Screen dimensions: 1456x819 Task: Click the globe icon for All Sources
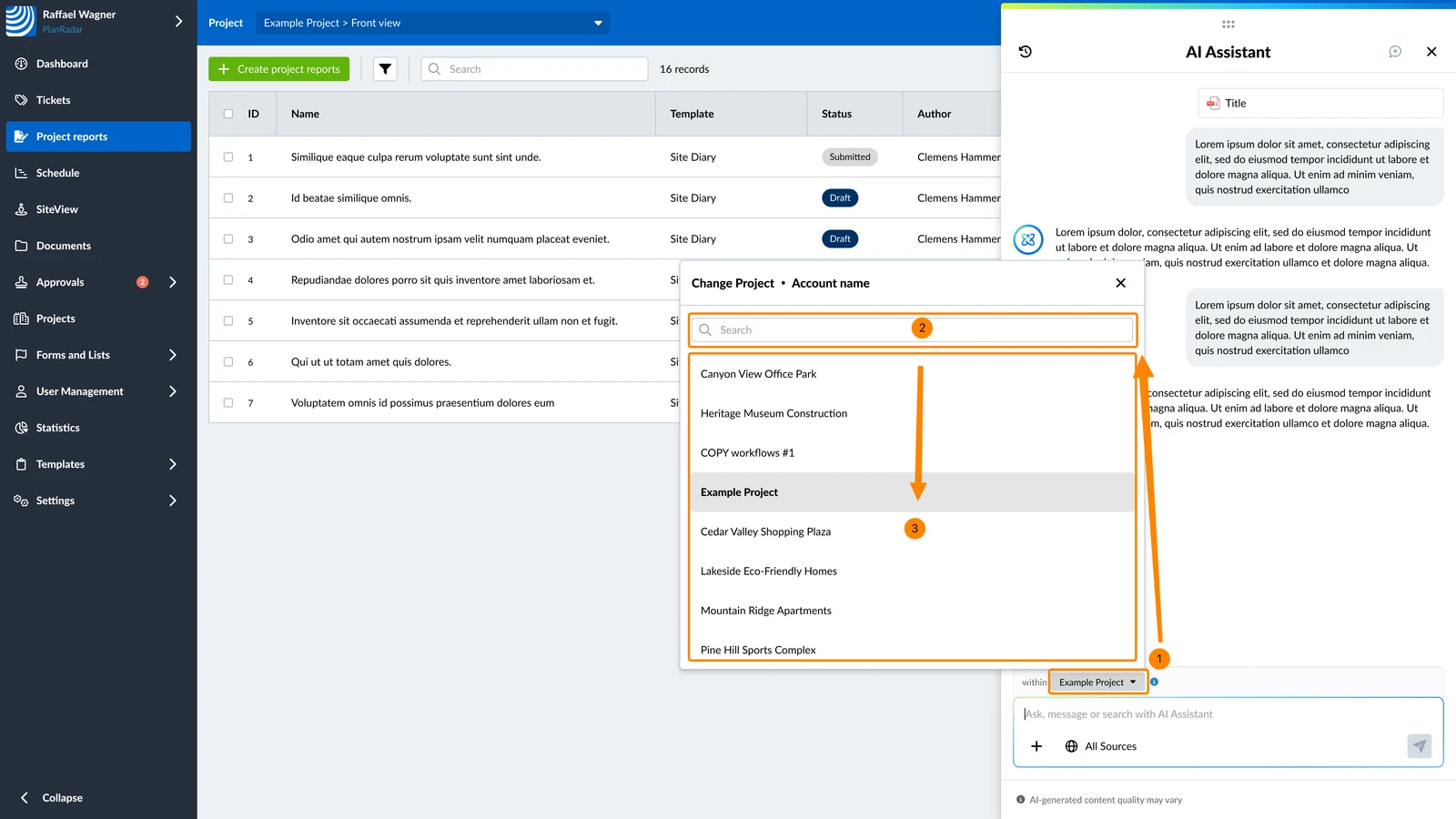click(1071, 746)
